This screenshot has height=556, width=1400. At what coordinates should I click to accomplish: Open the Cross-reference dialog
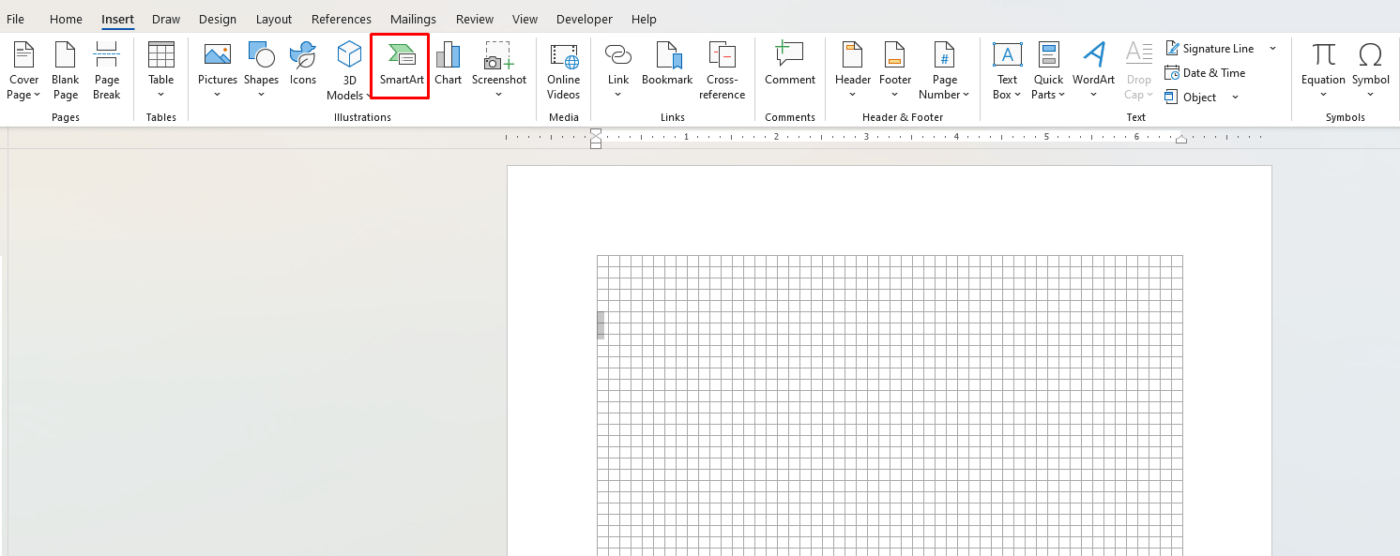point(722,70)
